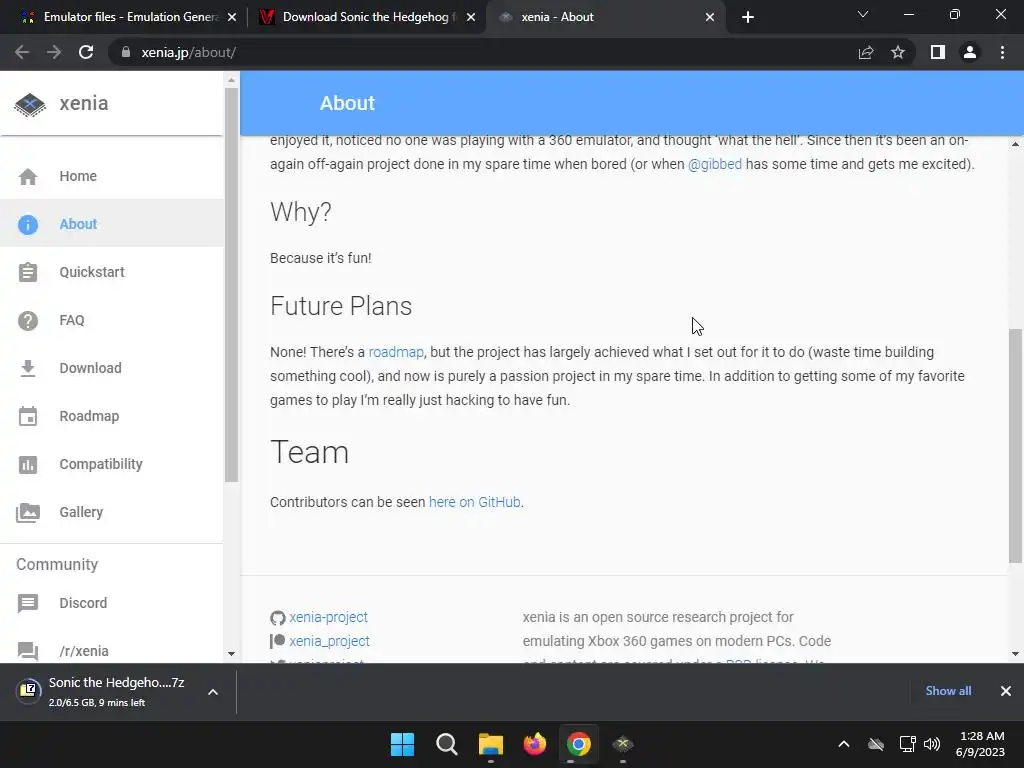This screenshot has height=768, width=1024.
Task: Select the About info icon
Action: tap(28, 225)
